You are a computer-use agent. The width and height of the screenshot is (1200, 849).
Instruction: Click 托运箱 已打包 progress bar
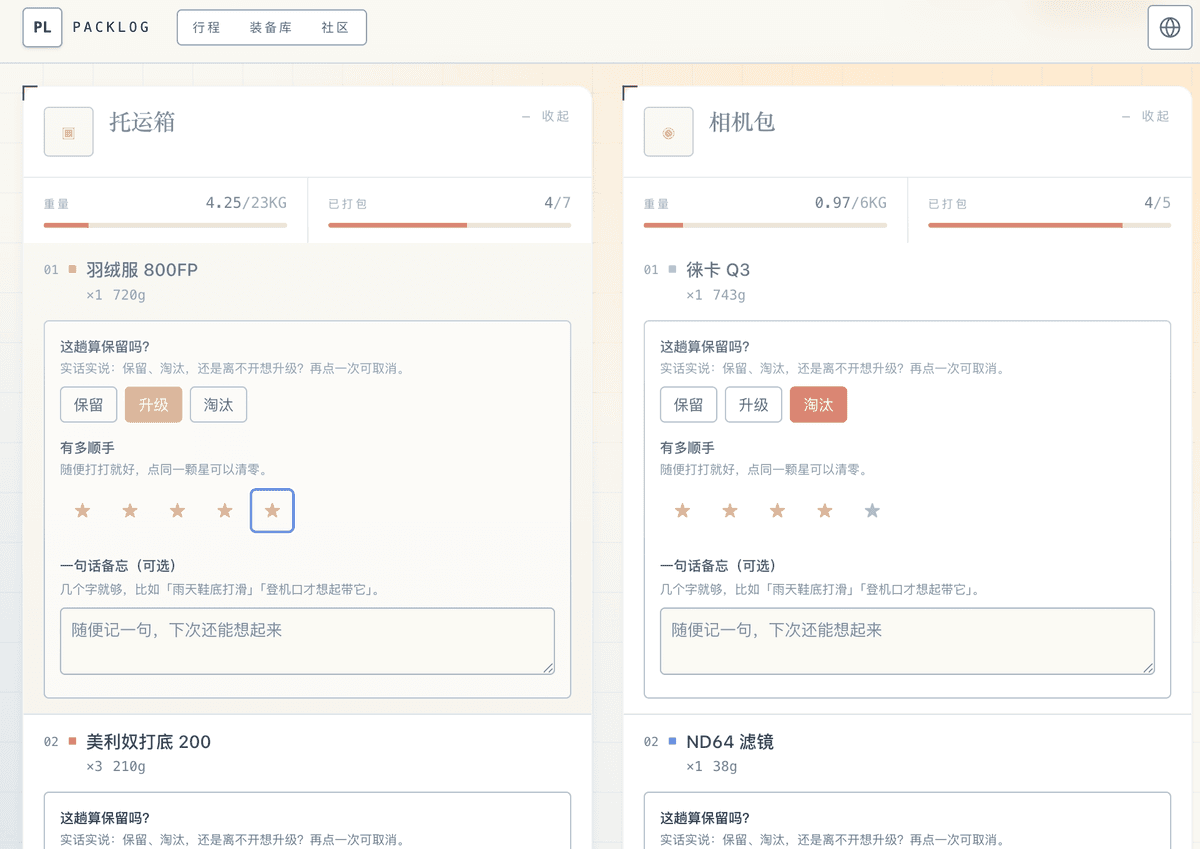pyautogui.click(x=450, y=225)
